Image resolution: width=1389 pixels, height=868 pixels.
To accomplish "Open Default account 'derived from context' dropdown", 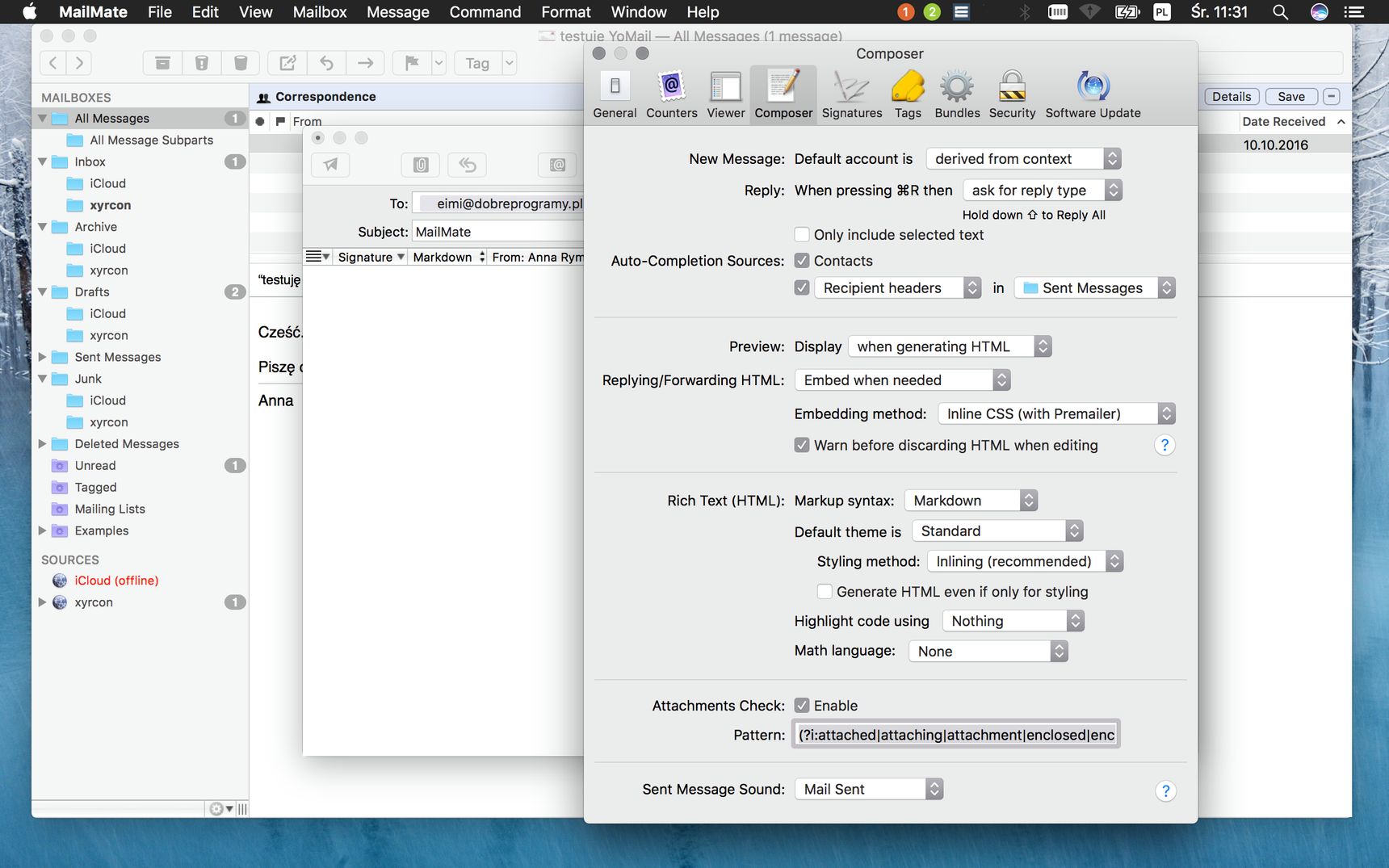I will pyautogui.click(x=1023, y=159).
